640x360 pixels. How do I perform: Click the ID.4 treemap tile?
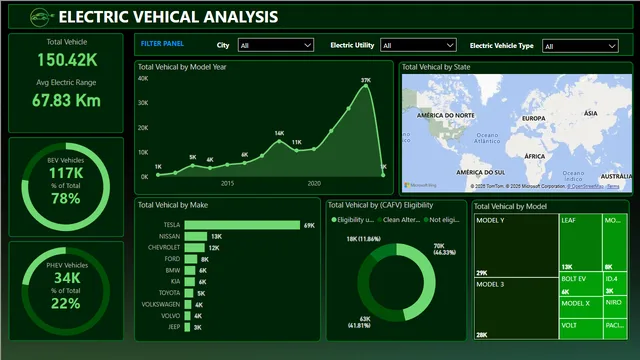[615, 284]
